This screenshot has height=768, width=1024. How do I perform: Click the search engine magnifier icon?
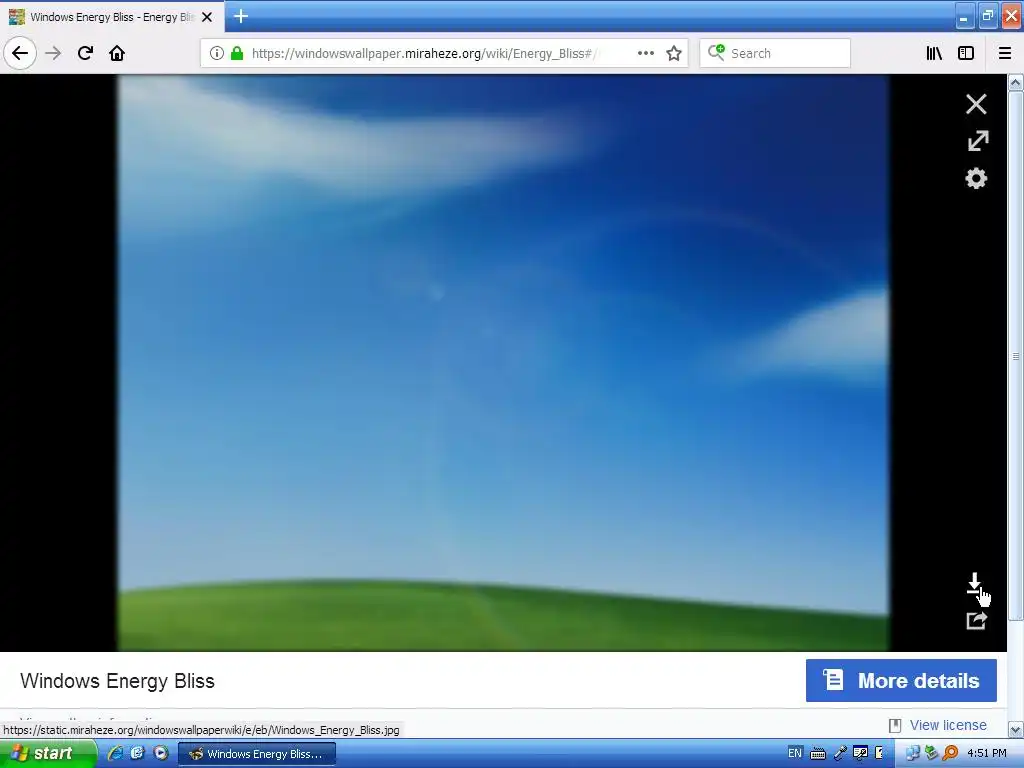pos(716,53)
